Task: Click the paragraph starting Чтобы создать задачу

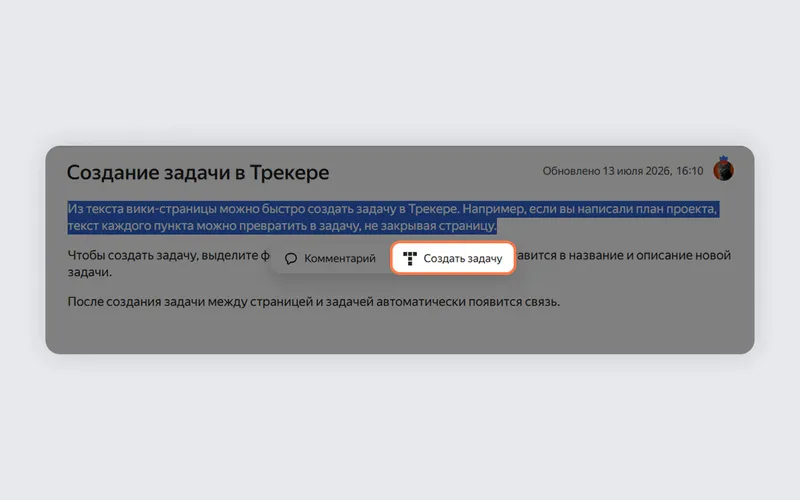Action: 399,263
